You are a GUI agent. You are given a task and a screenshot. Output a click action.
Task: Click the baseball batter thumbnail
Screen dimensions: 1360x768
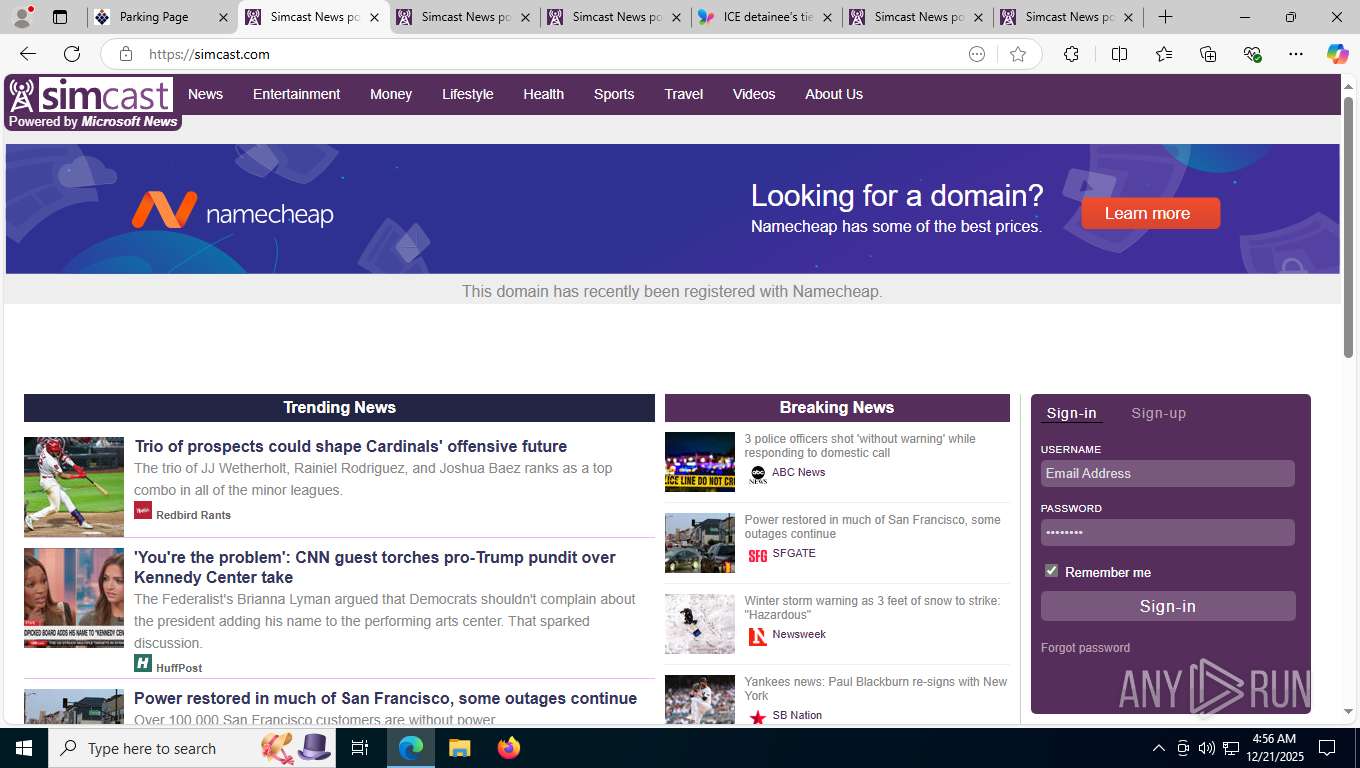[74, 487]
